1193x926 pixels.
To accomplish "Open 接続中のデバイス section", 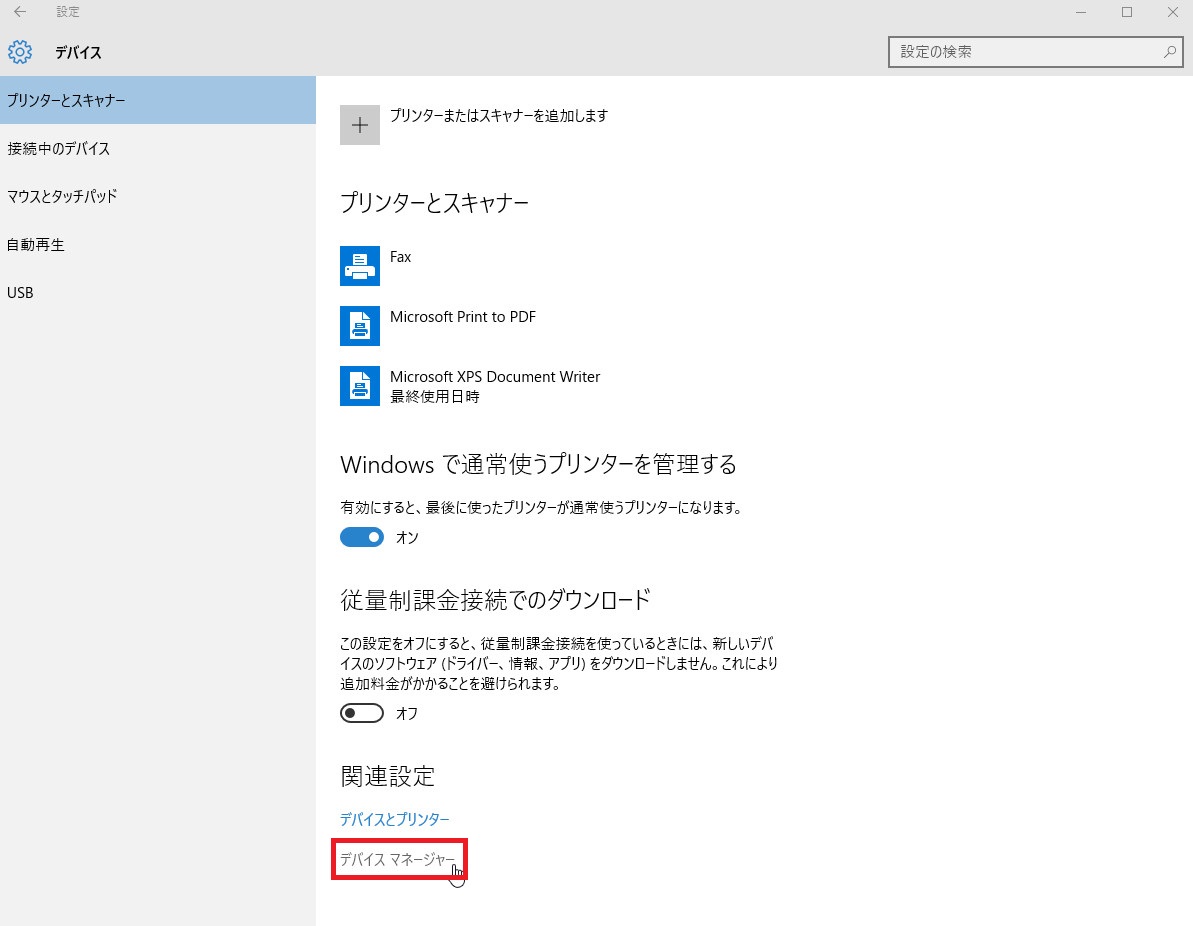I will point(157,148).
